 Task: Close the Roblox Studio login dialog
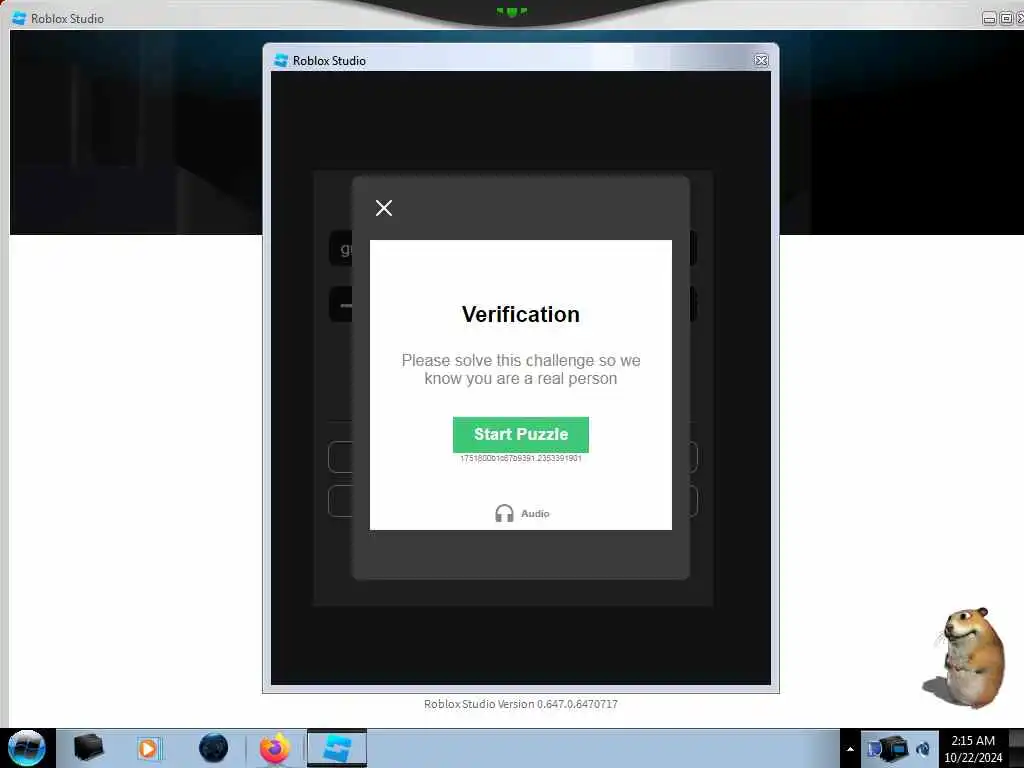[761, 60]
